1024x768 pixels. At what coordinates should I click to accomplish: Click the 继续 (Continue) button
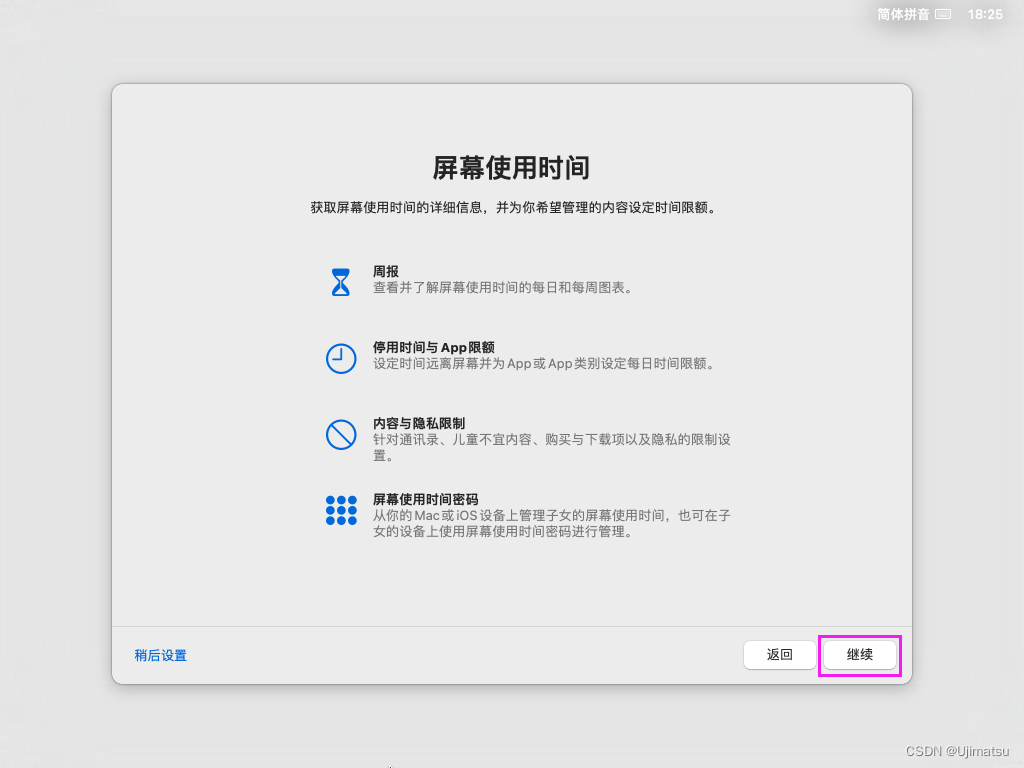(x=859, y=655)
